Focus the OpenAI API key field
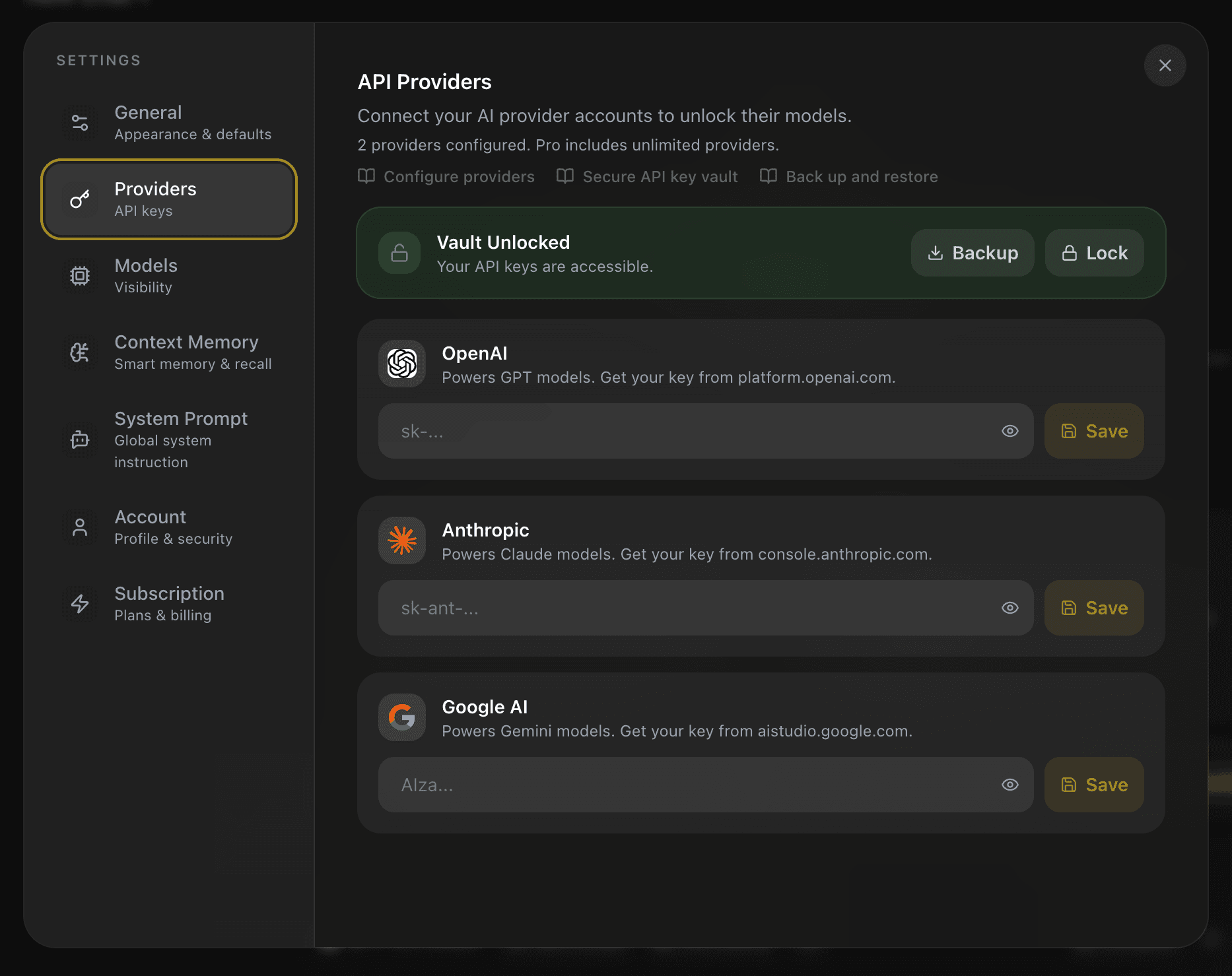 coord(706,431)
